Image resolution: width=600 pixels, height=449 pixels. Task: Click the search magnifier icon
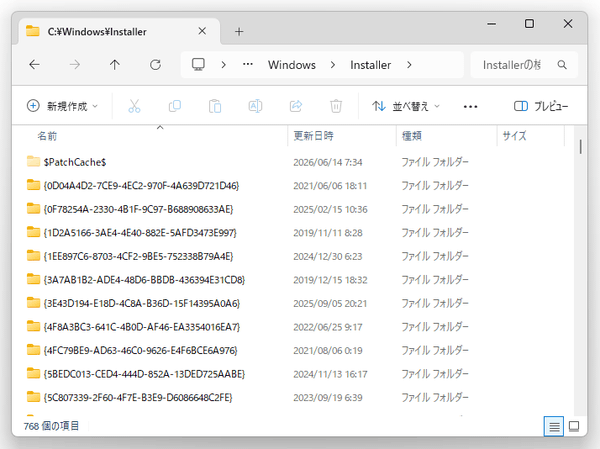[x=562, y=65]
